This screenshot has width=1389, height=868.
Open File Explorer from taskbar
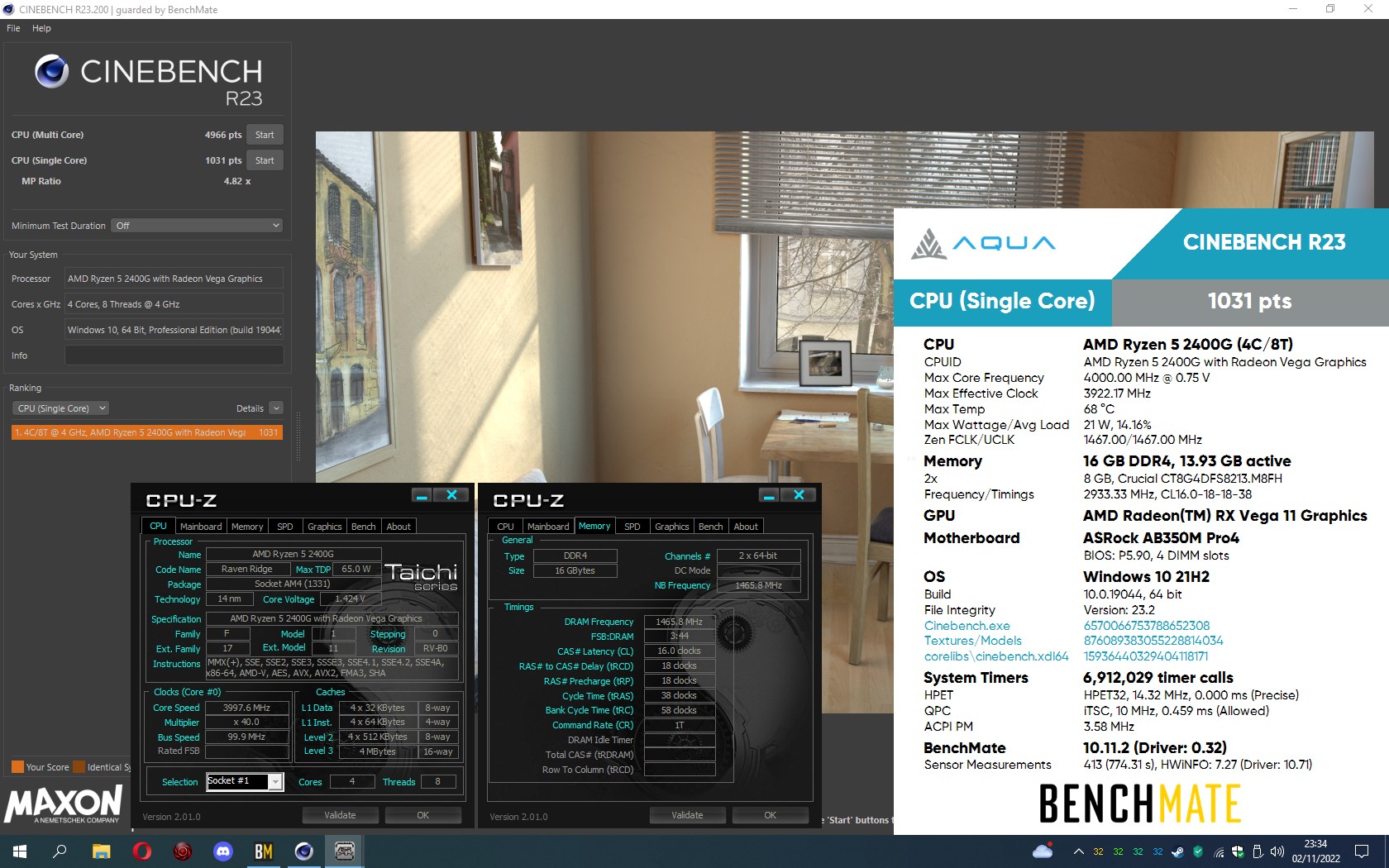(101, 851)
